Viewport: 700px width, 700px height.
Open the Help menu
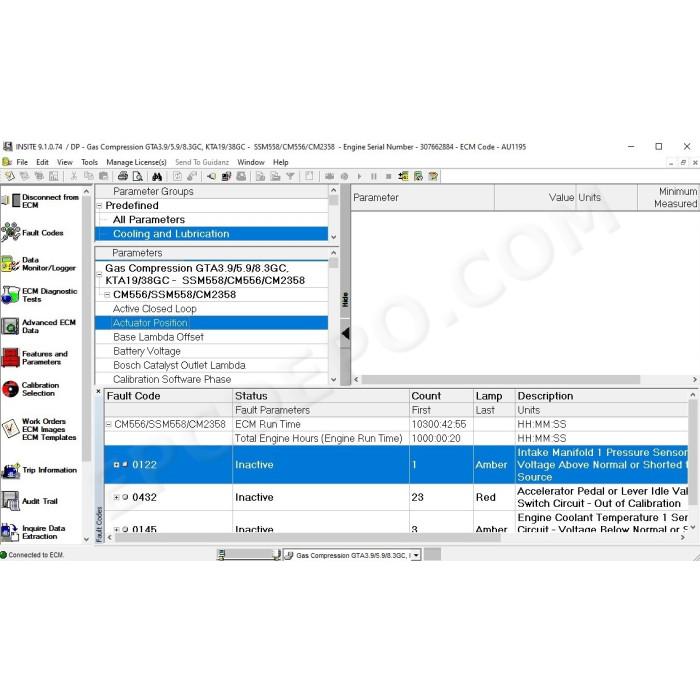pos(281,162)
